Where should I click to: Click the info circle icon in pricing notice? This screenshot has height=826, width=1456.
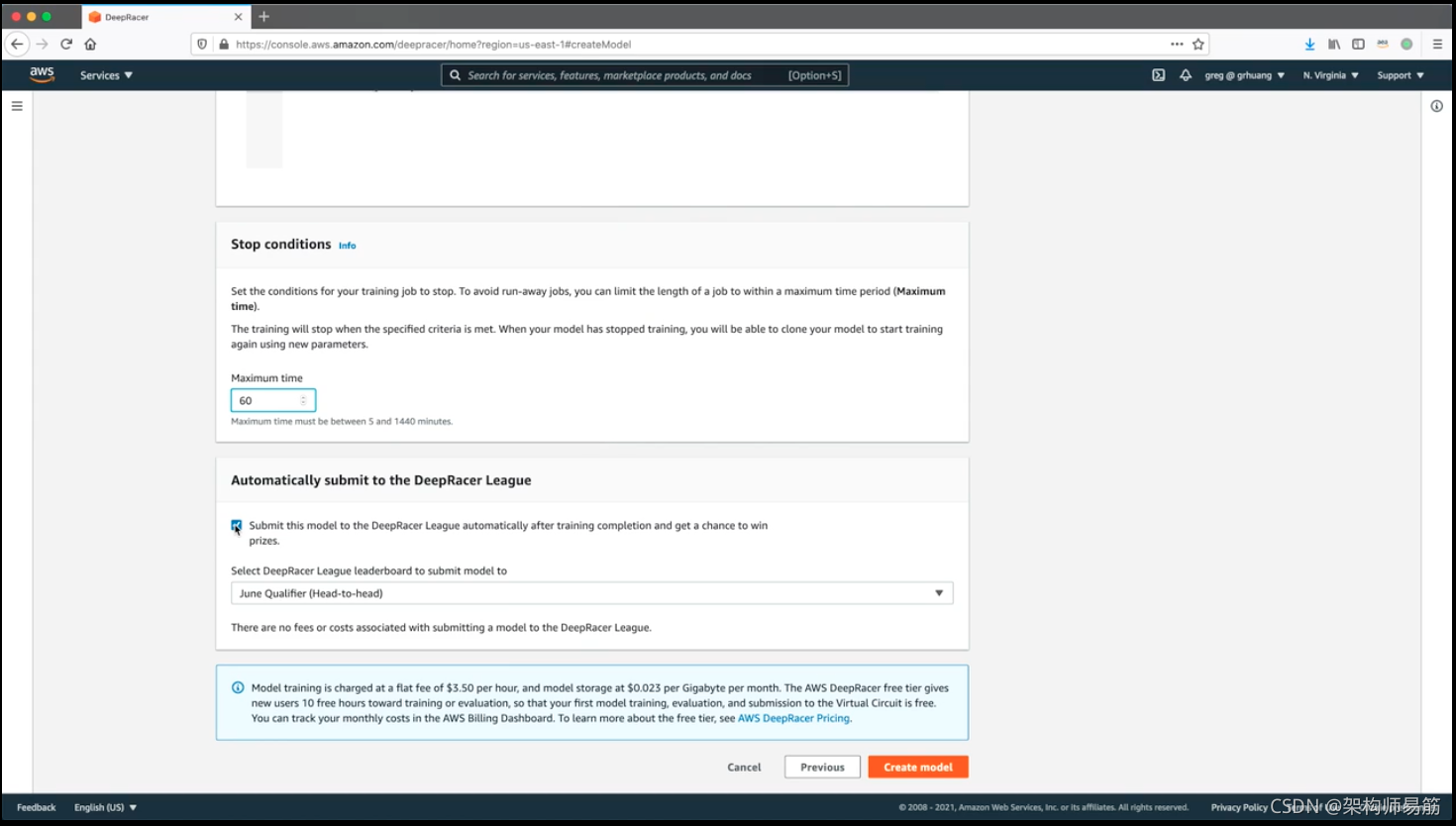pyautogui.click(x=238, y=687)
